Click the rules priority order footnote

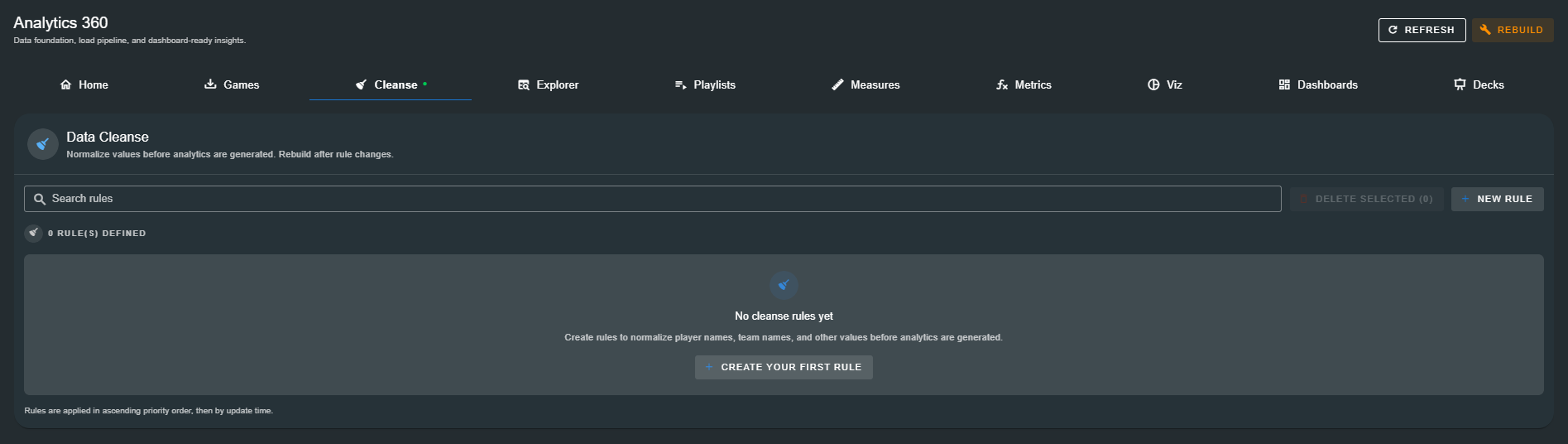click(149, 411)
